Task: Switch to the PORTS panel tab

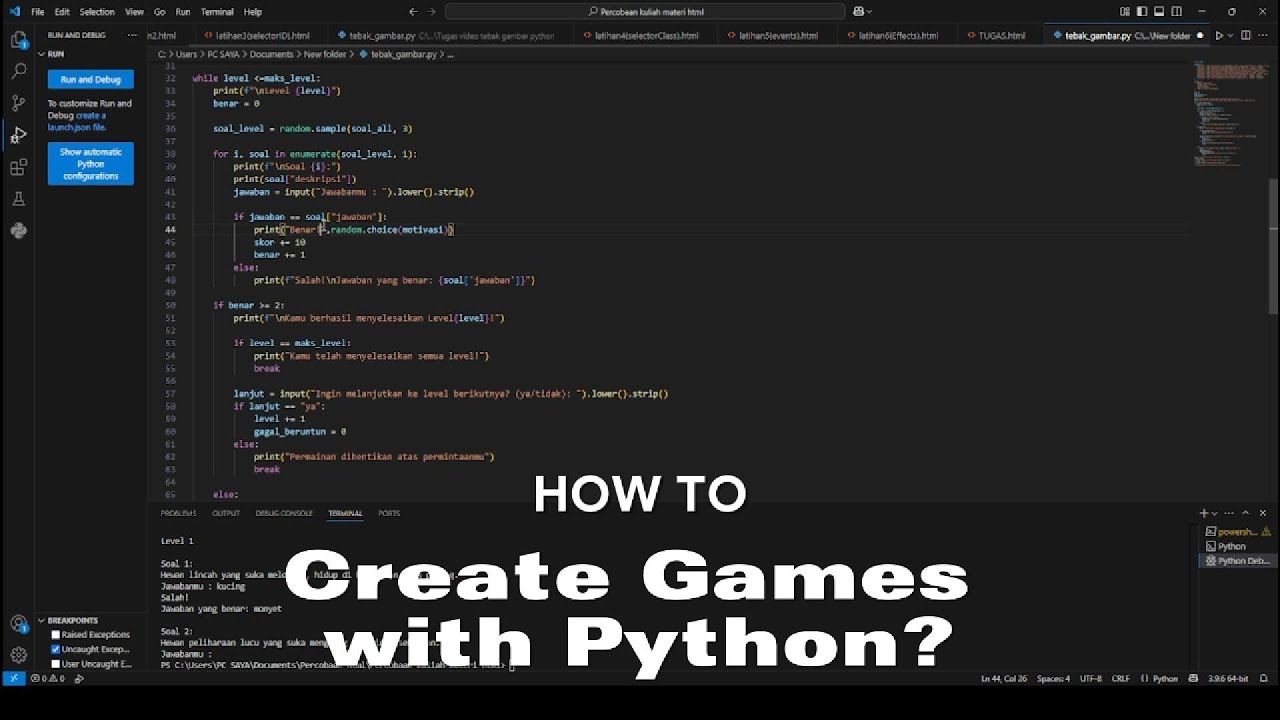Action: coord(389,513)
